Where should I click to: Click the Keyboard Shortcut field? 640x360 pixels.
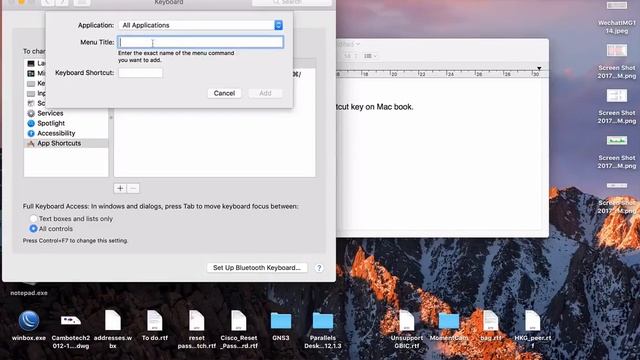pyautogui.click(x=140, y=73)
